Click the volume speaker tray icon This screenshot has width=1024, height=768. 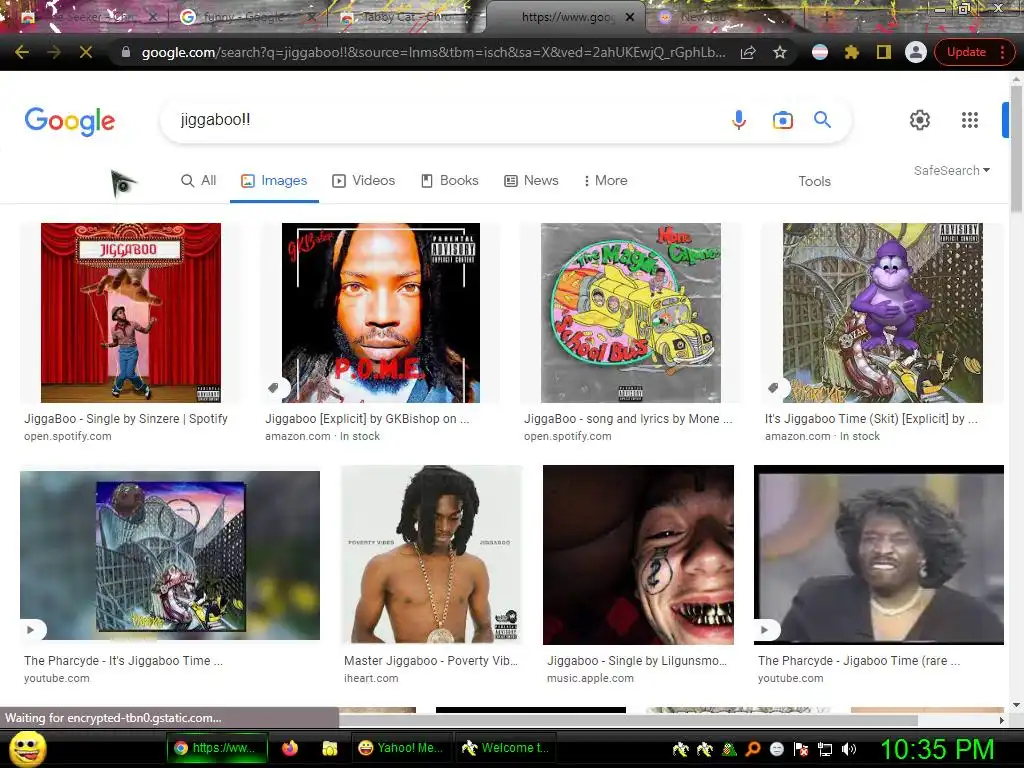(x=849, y=749)
